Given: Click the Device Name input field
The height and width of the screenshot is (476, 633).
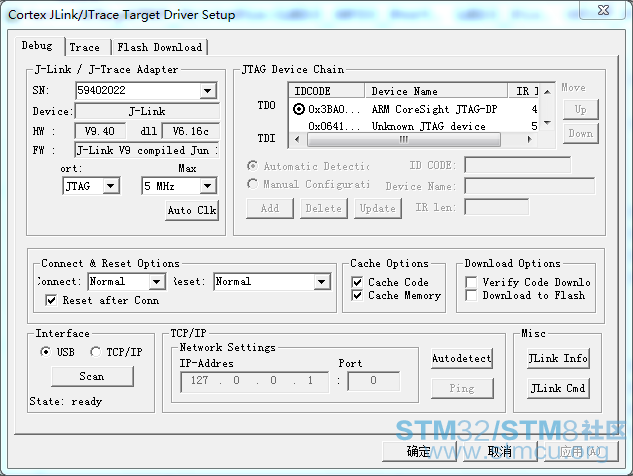Looking at the screenshot, I should click(x=530, y=186).
